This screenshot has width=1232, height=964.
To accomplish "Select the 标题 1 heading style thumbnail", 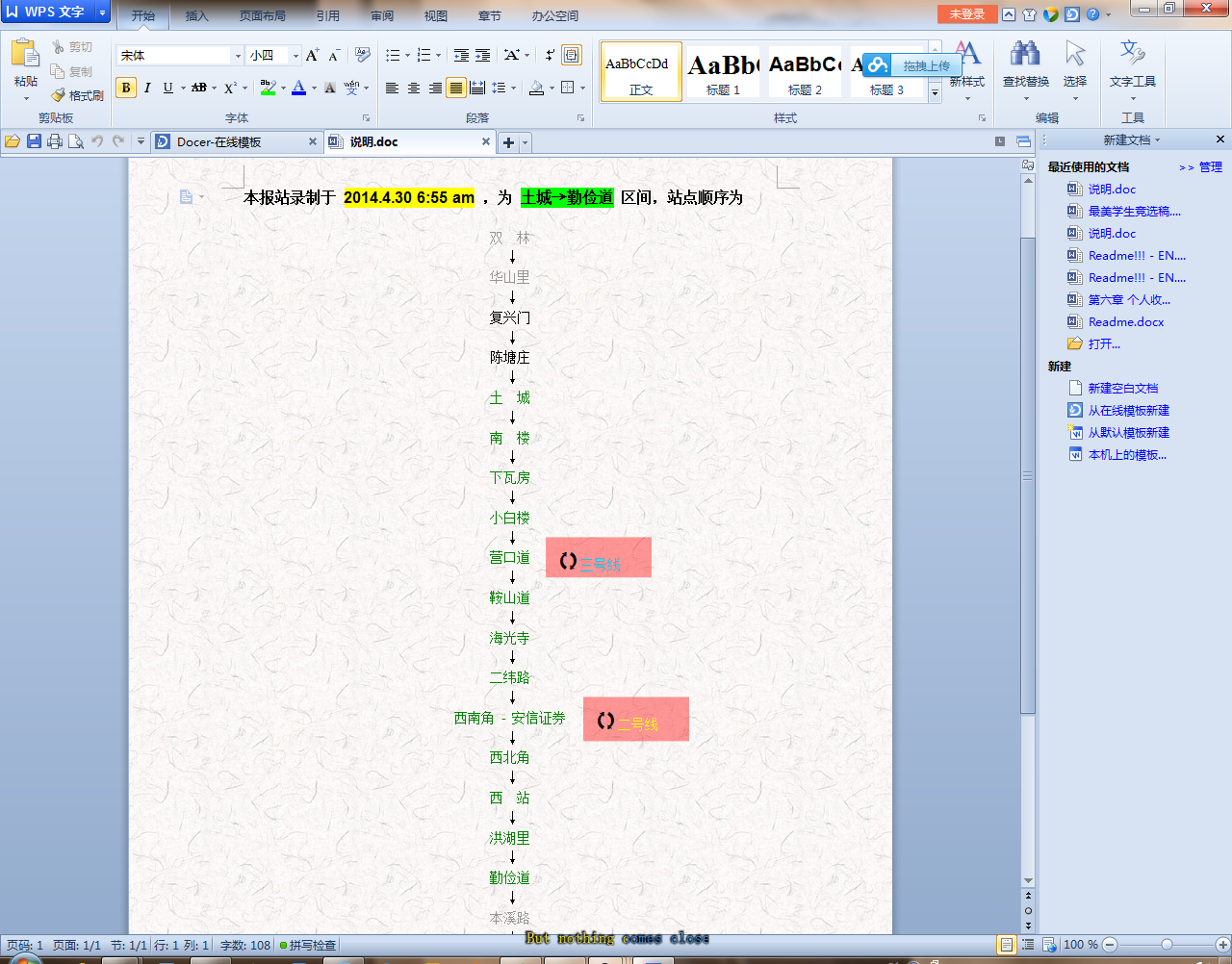I will point(724,71).
